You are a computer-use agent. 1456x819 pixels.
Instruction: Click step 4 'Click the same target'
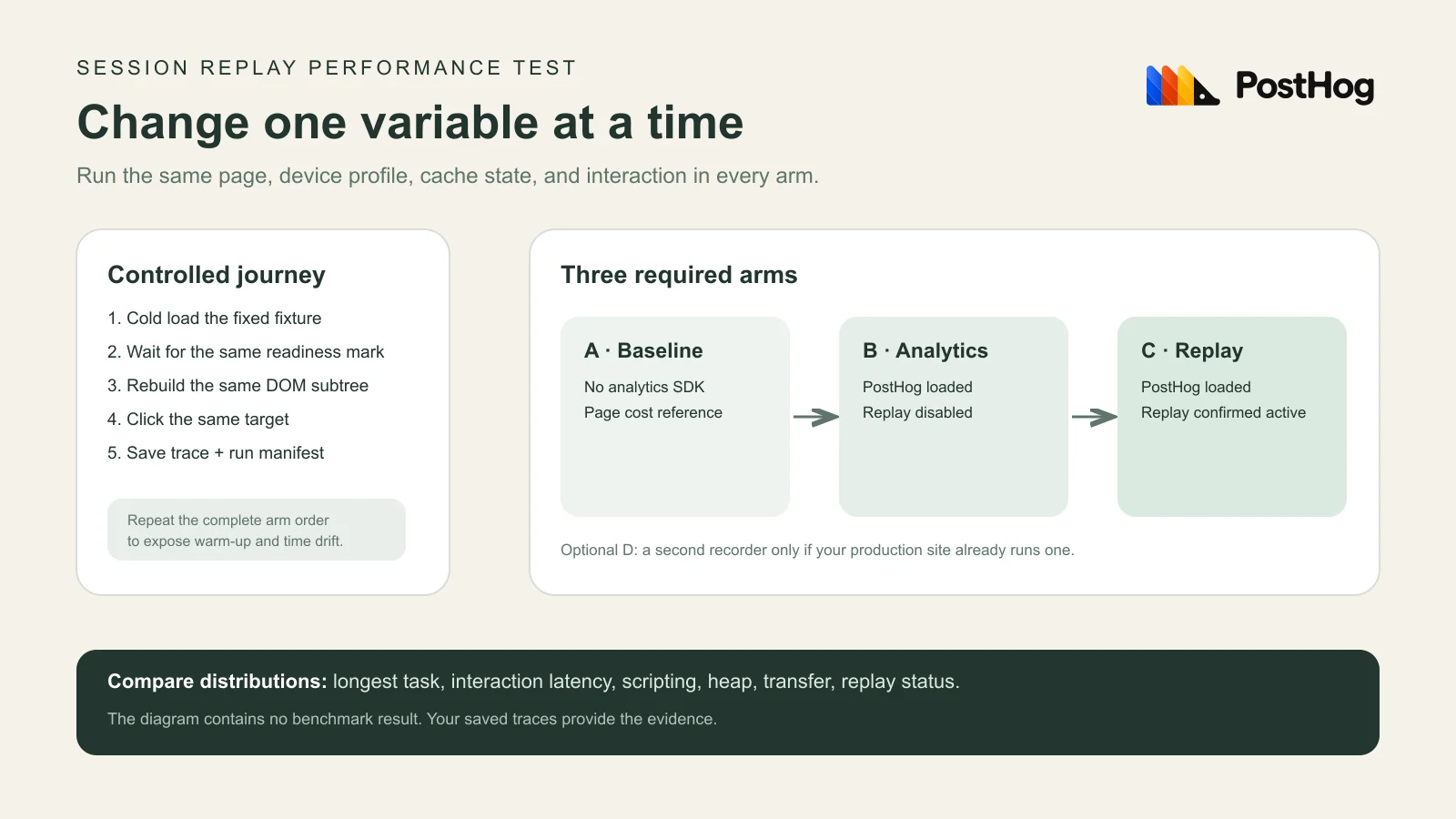(x=198, y=419)
